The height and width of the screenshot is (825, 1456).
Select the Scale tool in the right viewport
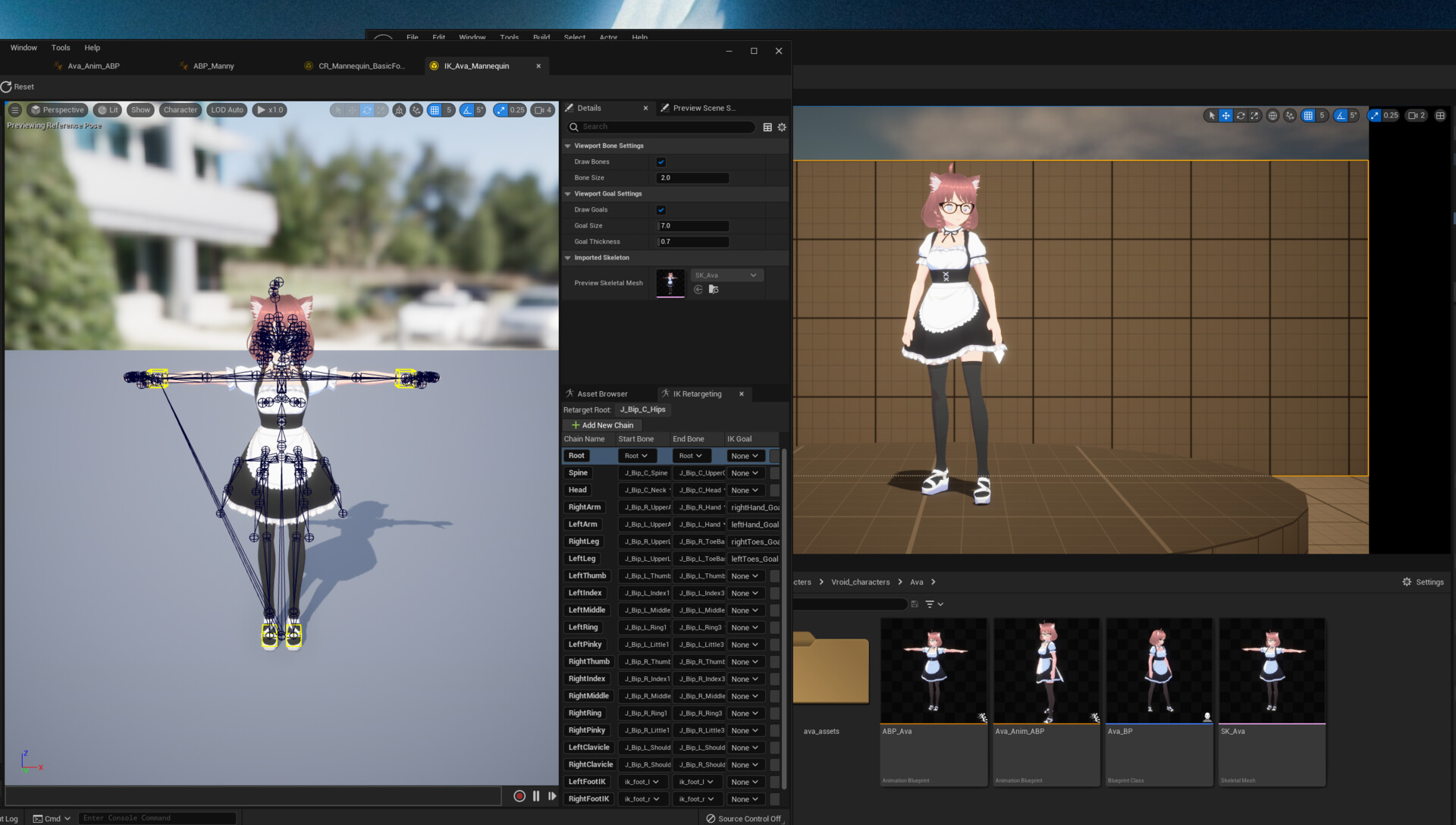(x=1254, y=115)
